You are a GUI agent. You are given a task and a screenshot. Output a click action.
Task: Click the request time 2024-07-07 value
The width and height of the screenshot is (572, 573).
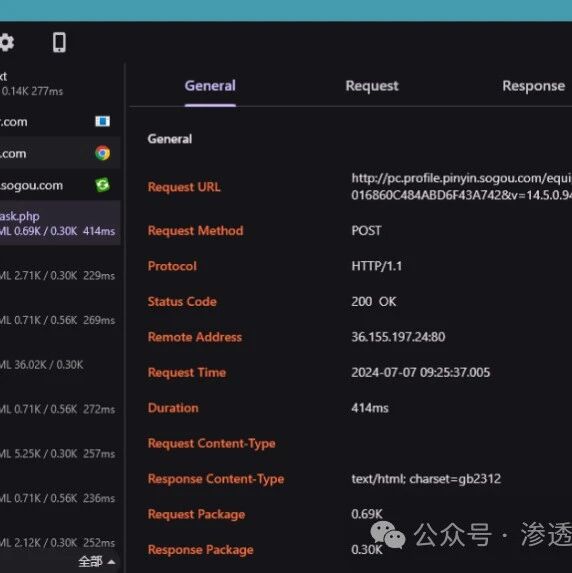(x=420, y=372)
